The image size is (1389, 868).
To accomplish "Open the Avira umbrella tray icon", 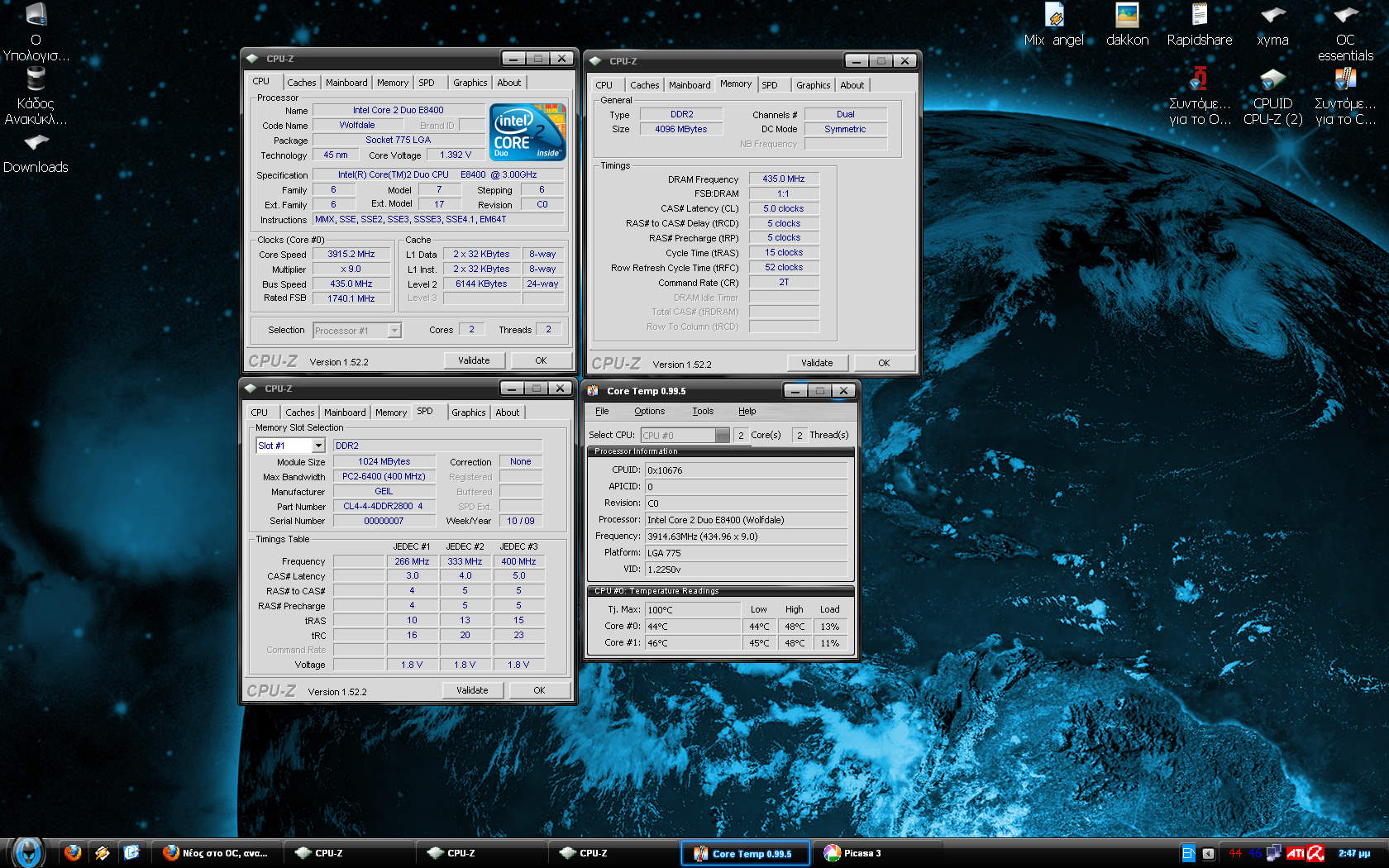I will click(1315, 853).
